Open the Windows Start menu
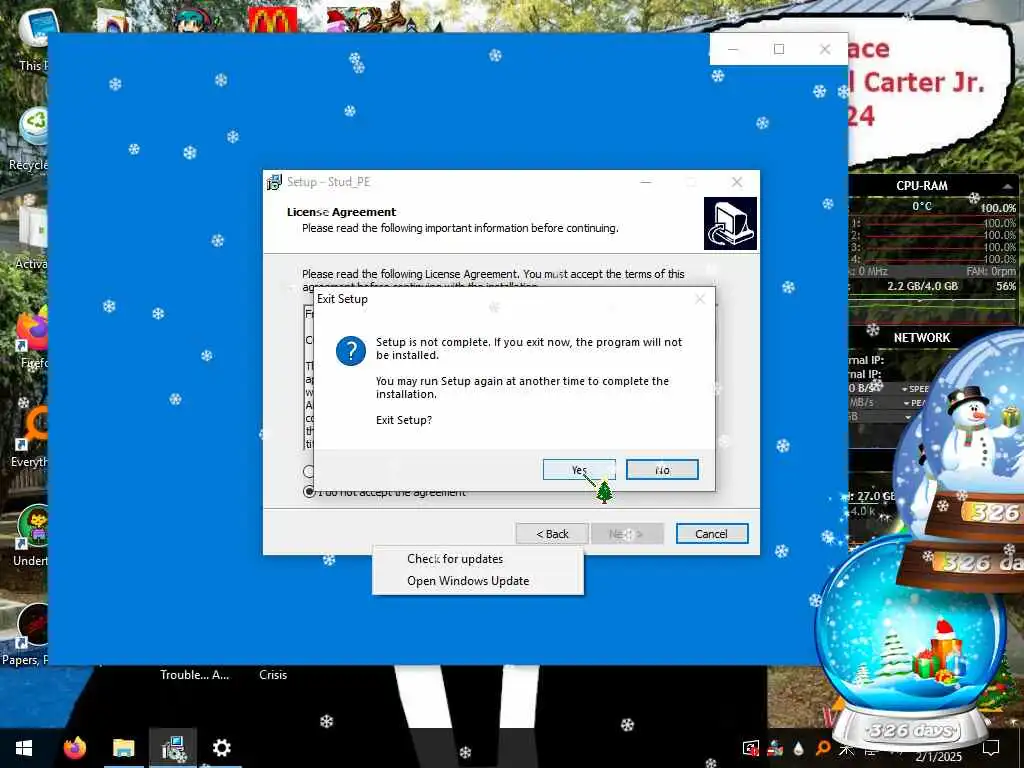 24,748
